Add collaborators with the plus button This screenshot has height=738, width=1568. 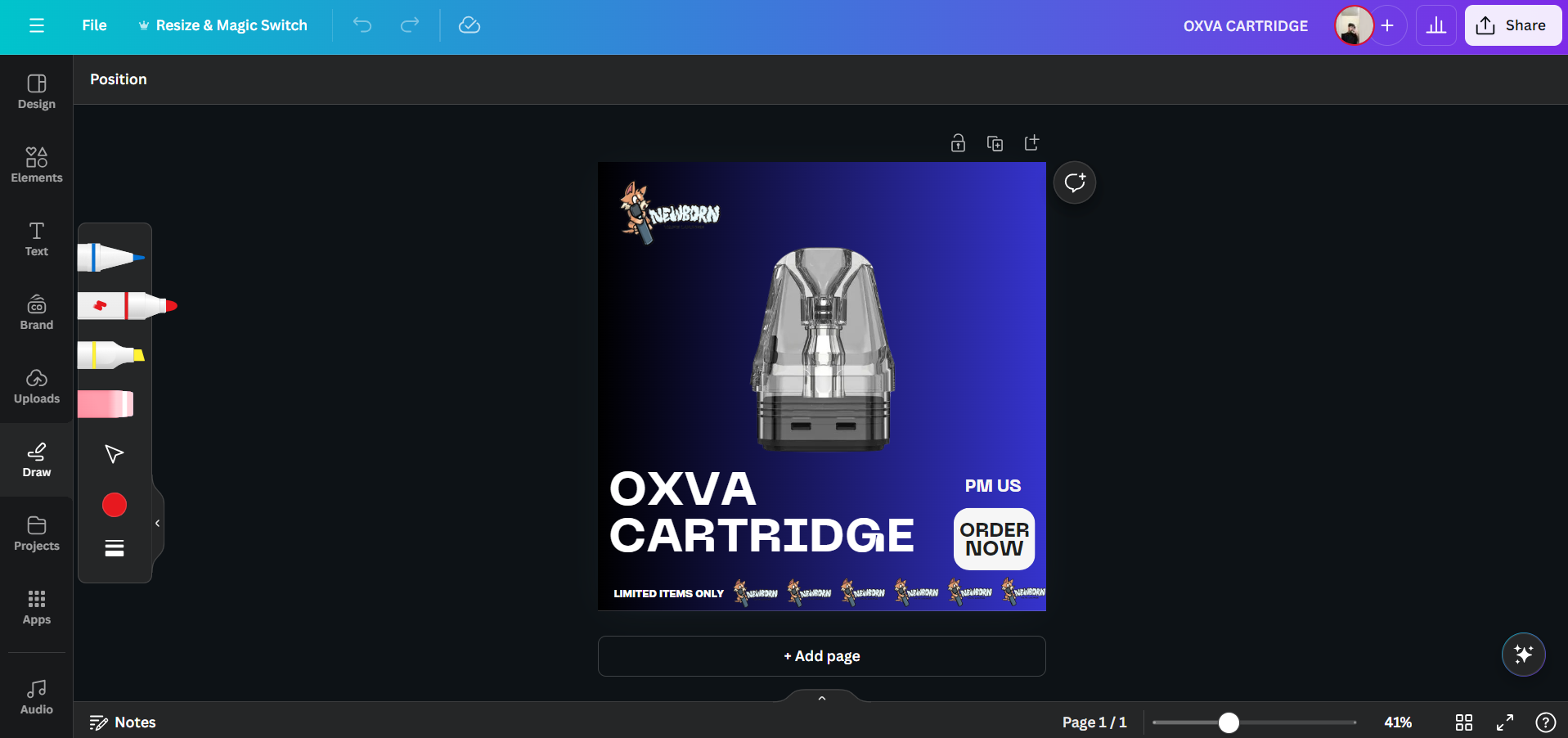pyautogui.click(x=1387, y=25)
